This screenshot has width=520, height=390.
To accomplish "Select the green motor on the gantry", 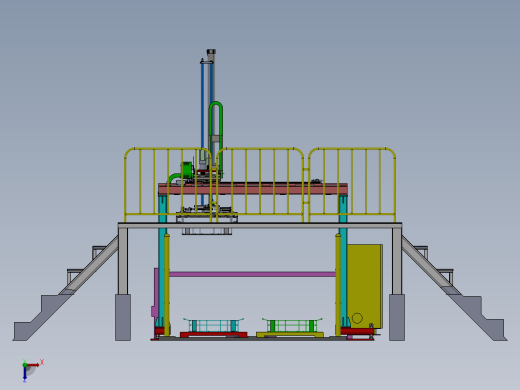I will (x=187, y=170).
